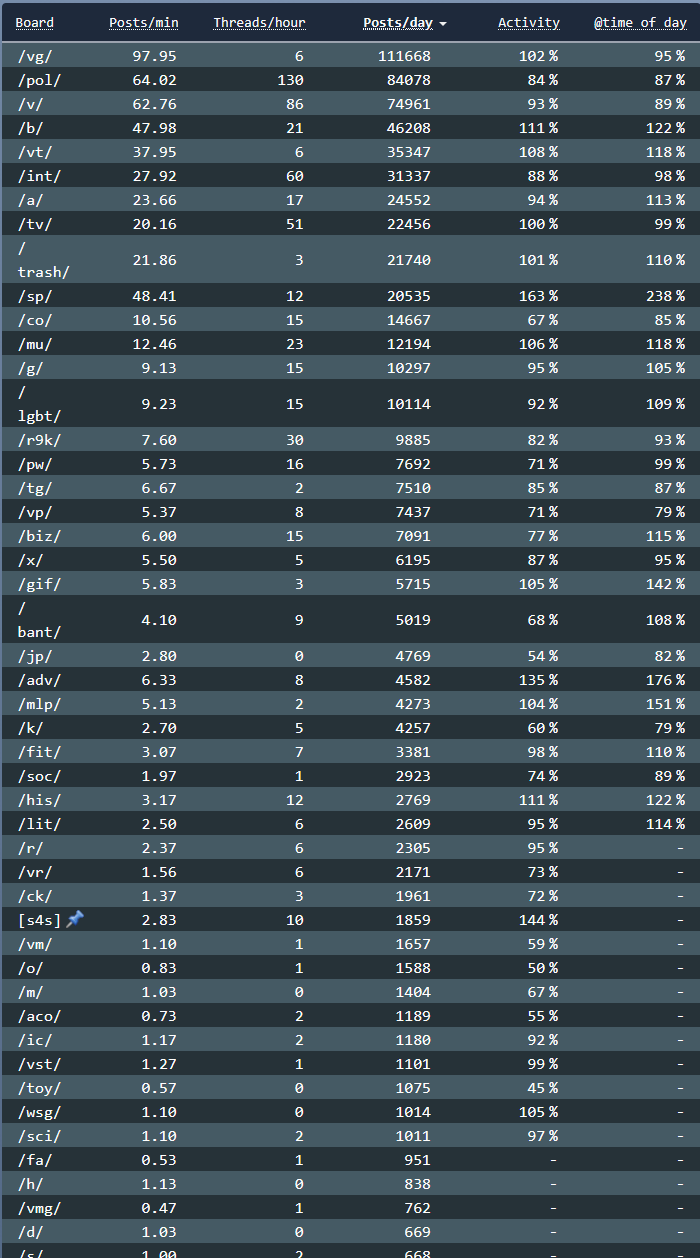Select the /fa/ board name

pos(35,1160)
